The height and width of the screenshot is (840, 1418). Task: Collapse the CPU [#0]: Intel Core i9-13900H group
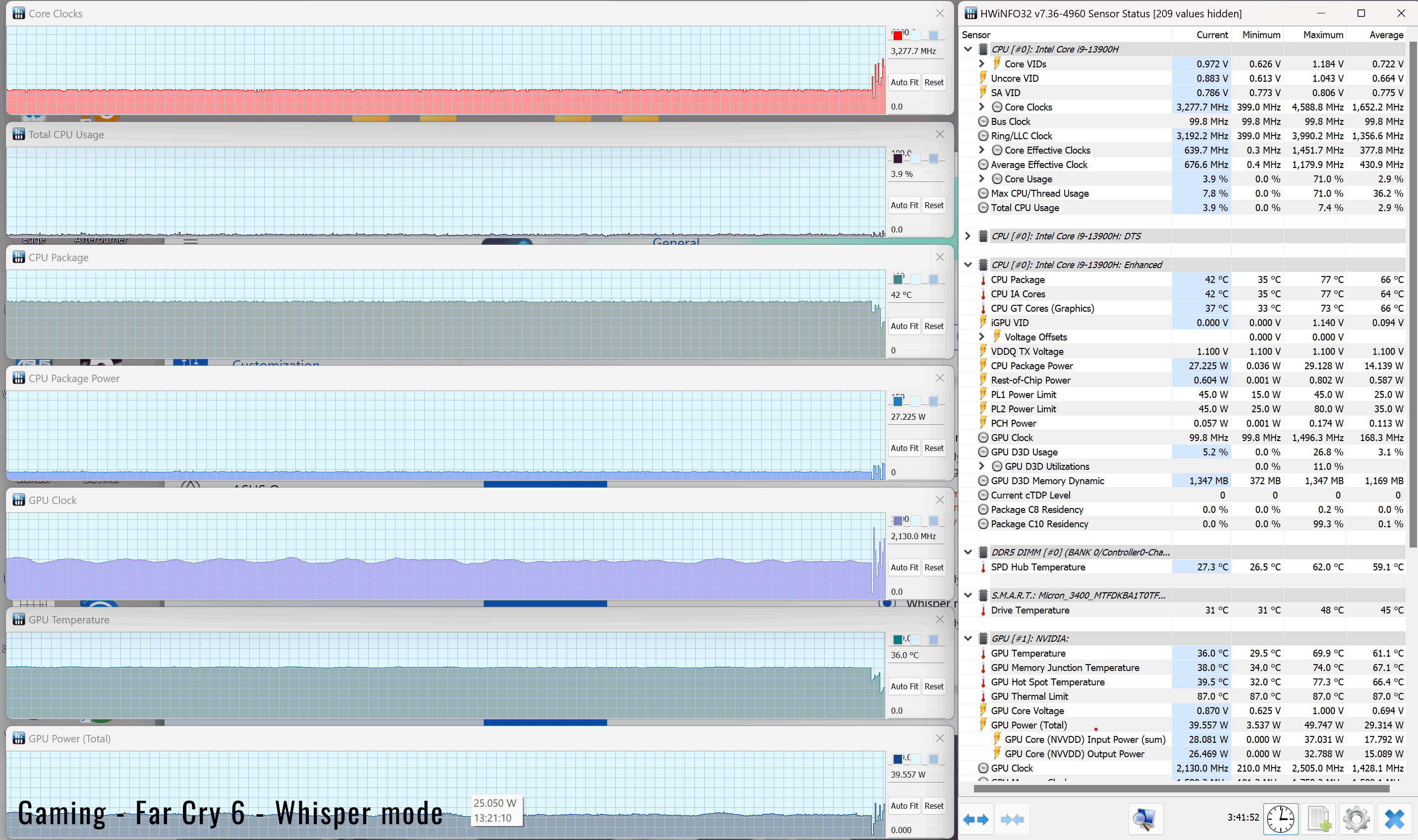tap(968, 49)
